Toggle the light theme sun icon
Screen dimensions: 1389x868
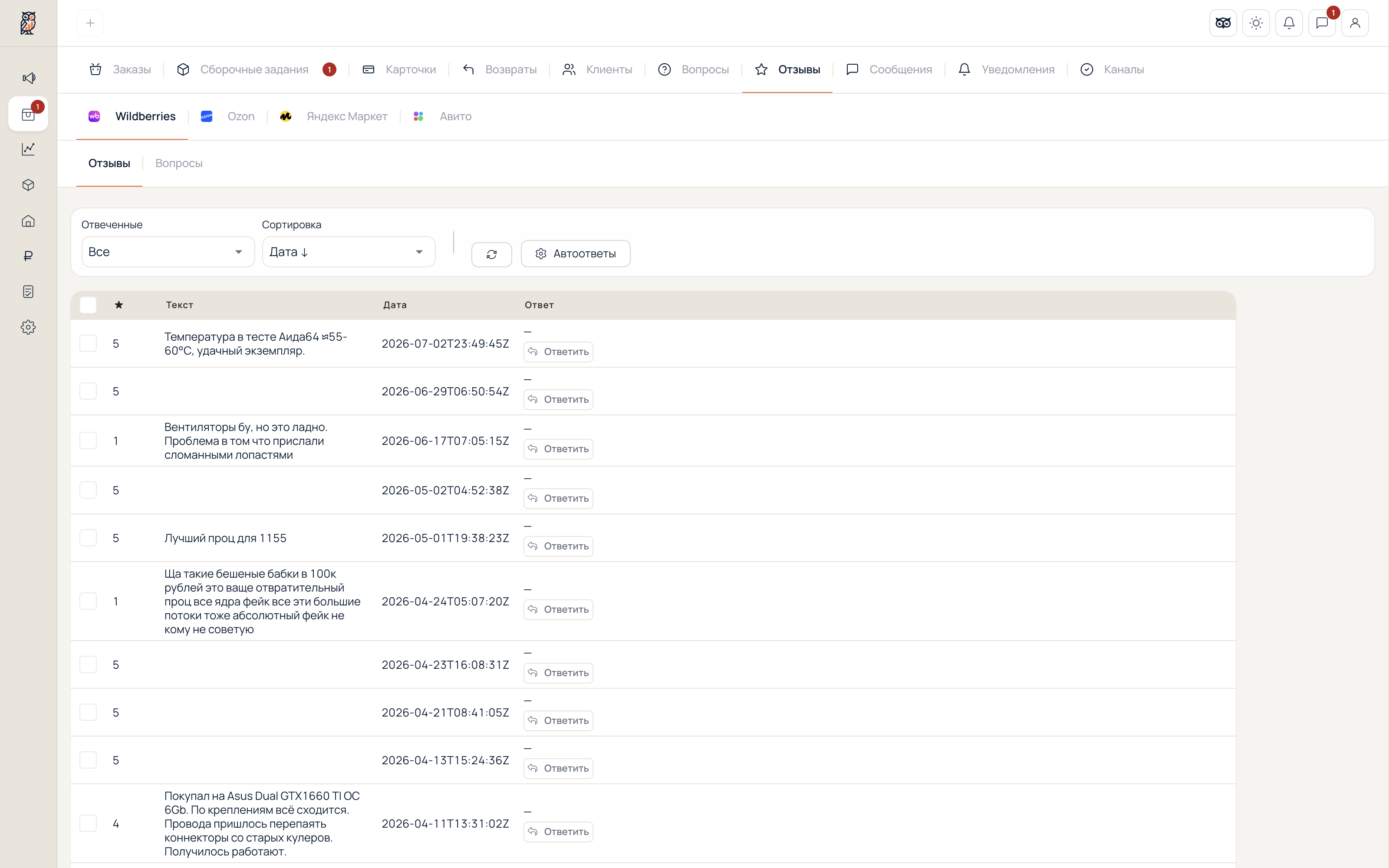1256,23
